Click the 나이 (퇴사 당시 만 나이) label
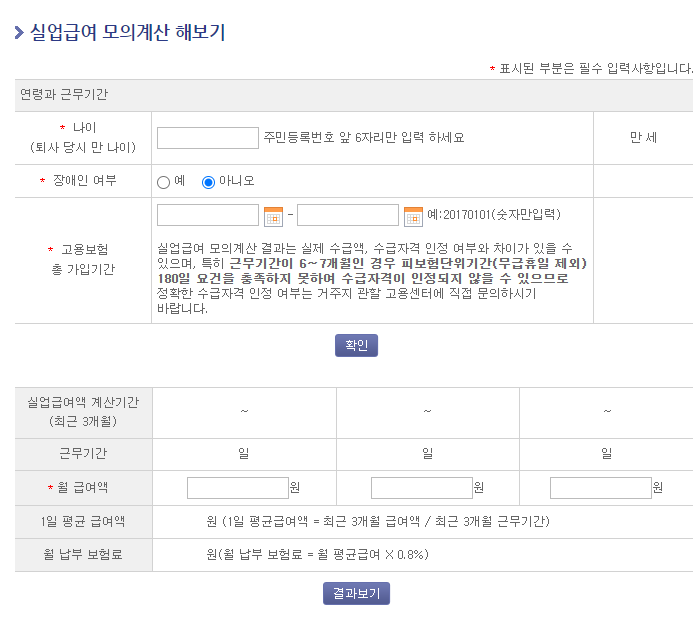The width and height of the screenshot is (693, 619). click(84, 137)
